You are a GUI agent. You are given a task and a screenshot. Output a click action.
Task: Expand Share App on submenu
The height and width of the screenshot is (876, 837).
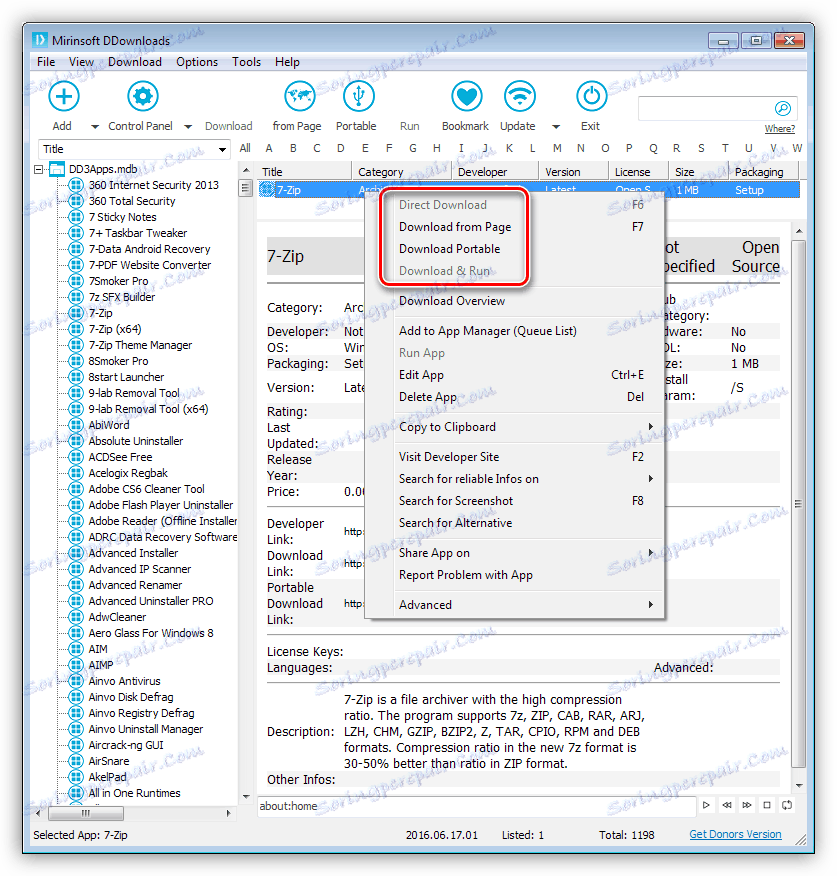click(651, 553)
